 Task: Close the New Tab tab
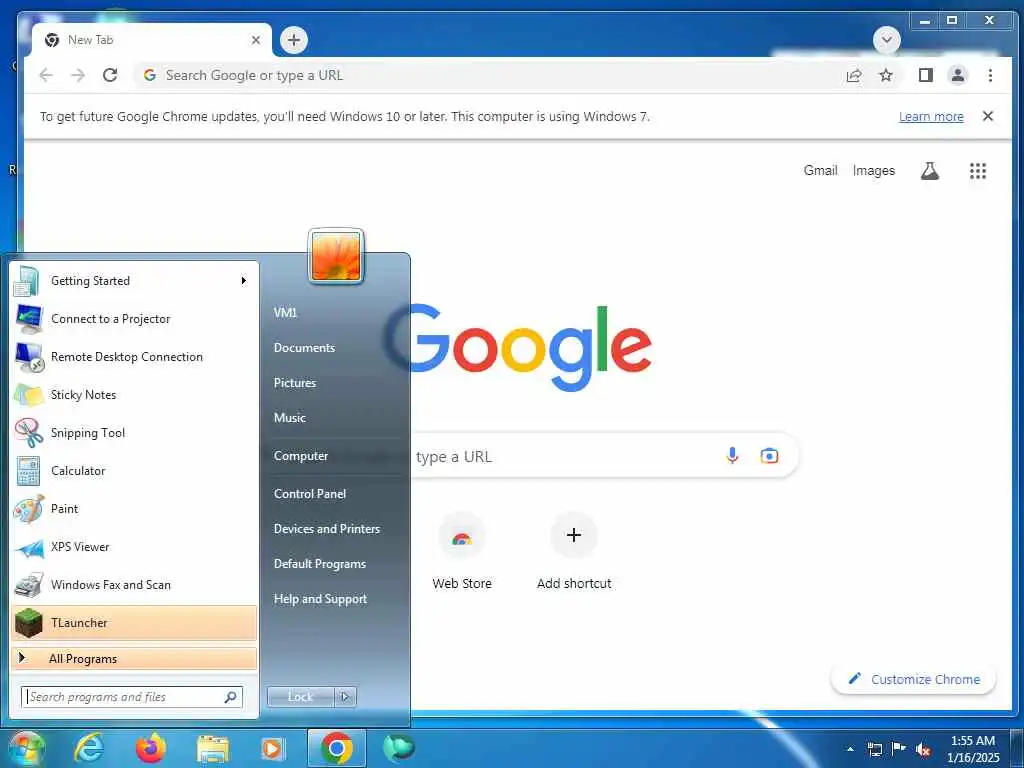(x=256, y=40)
